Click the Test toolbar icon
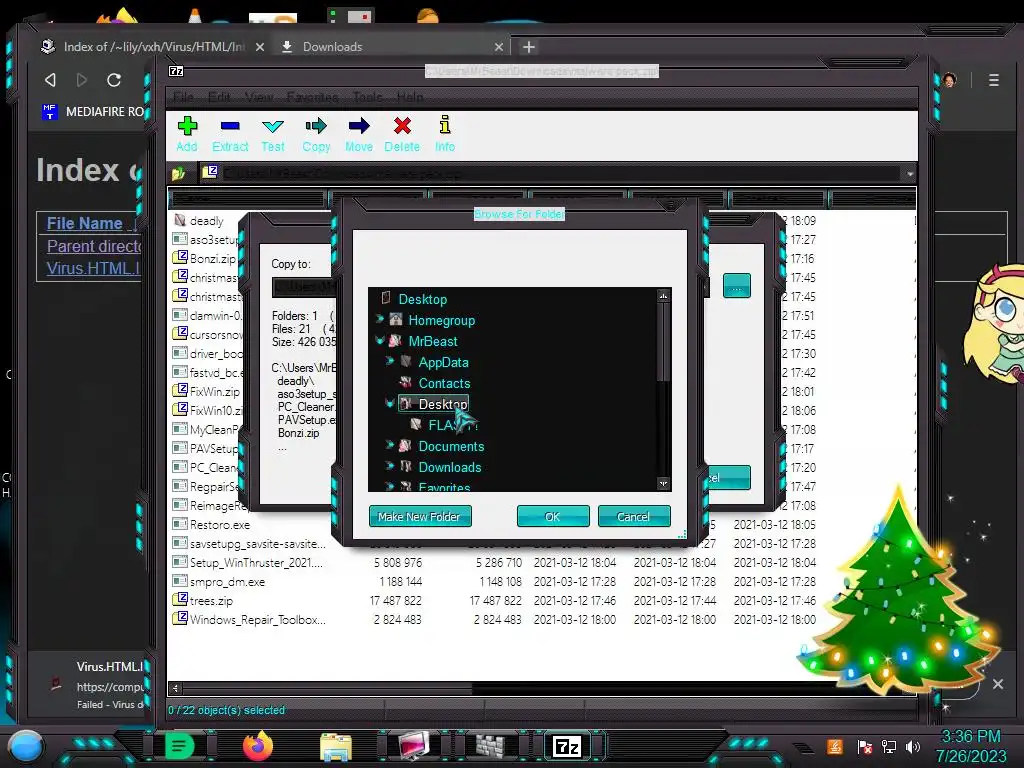The height and width of the screenshot is (768, 1024). 272,135
